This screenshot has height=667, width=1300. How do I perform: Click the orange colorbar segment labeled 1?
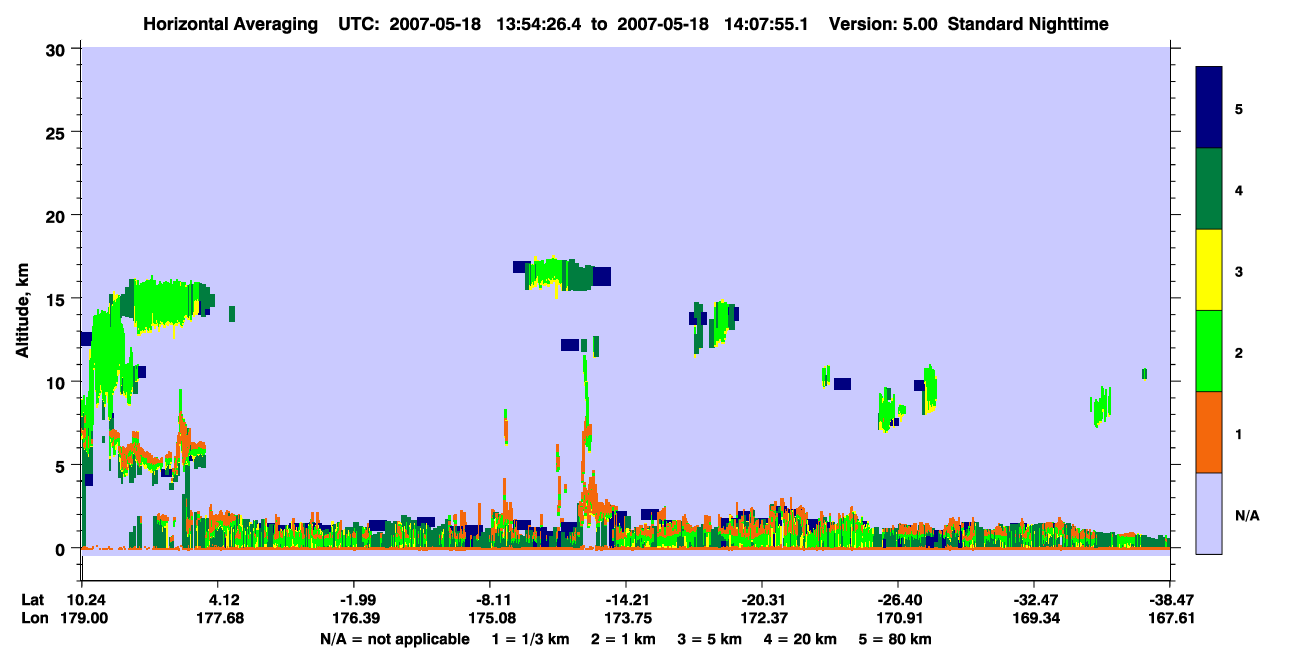1209,432
